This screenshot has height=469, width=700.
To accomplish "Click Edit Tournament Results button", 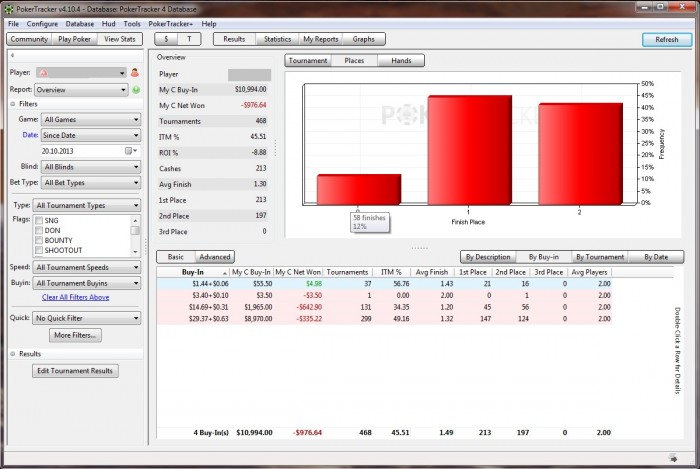I will pos(75,371).
